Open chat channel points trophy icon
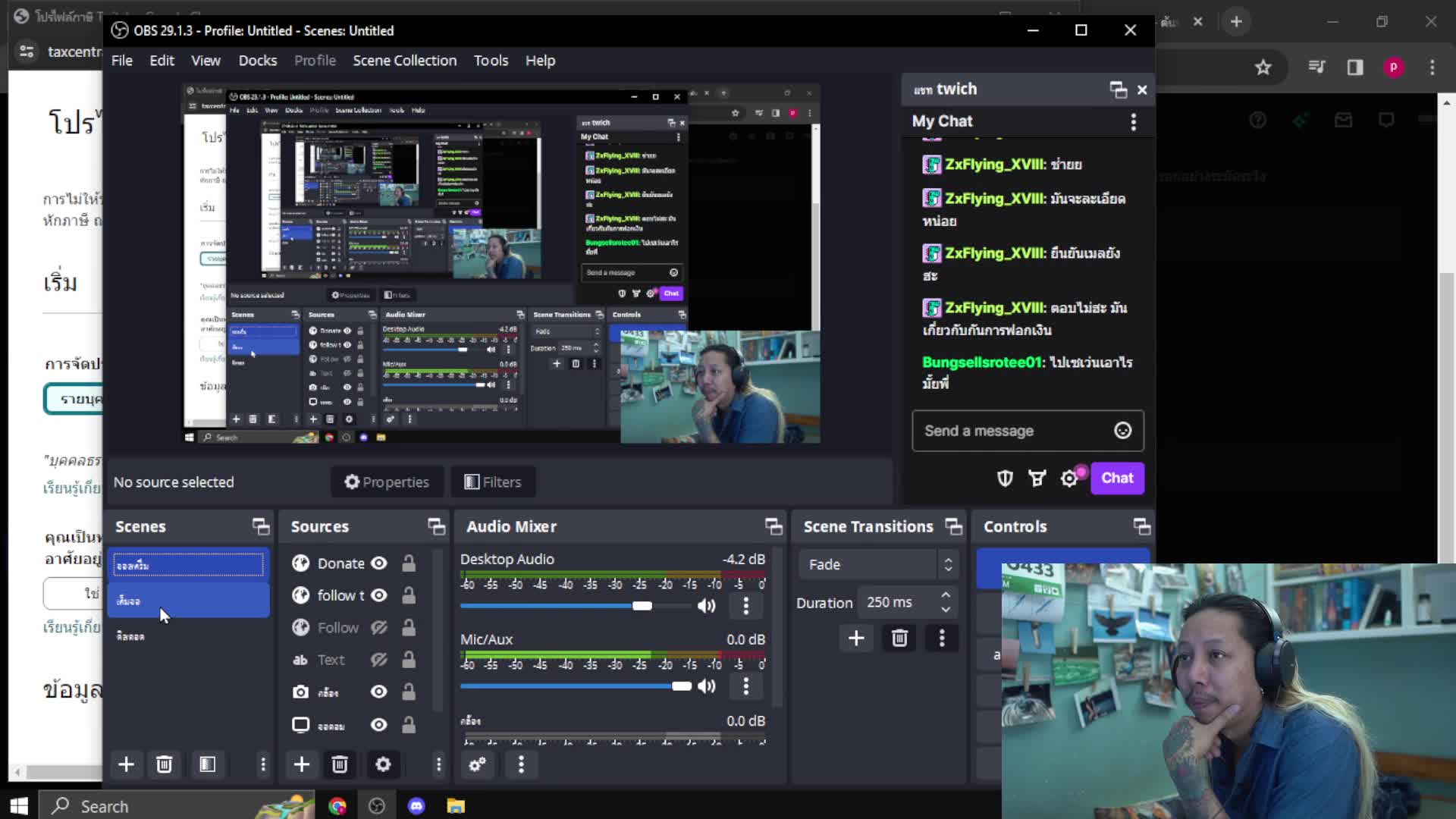 (x=1037, y=478)
